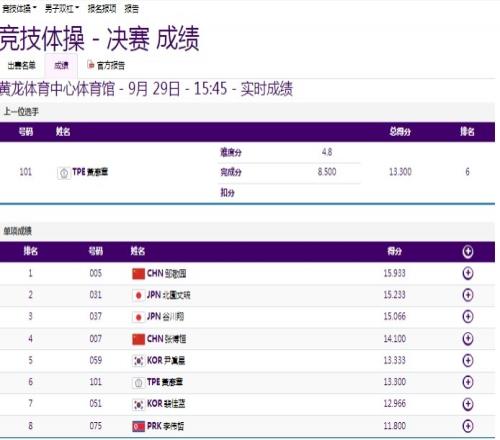Switch to the 出赛名单 tab
The image size is (500, 440).
click(x=22, y=66)
